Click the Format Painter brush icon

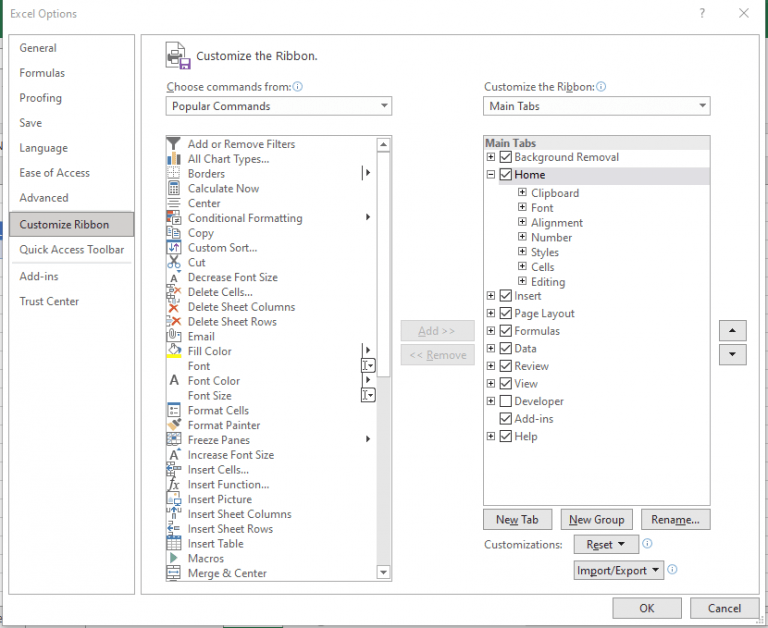pos(173,425)
